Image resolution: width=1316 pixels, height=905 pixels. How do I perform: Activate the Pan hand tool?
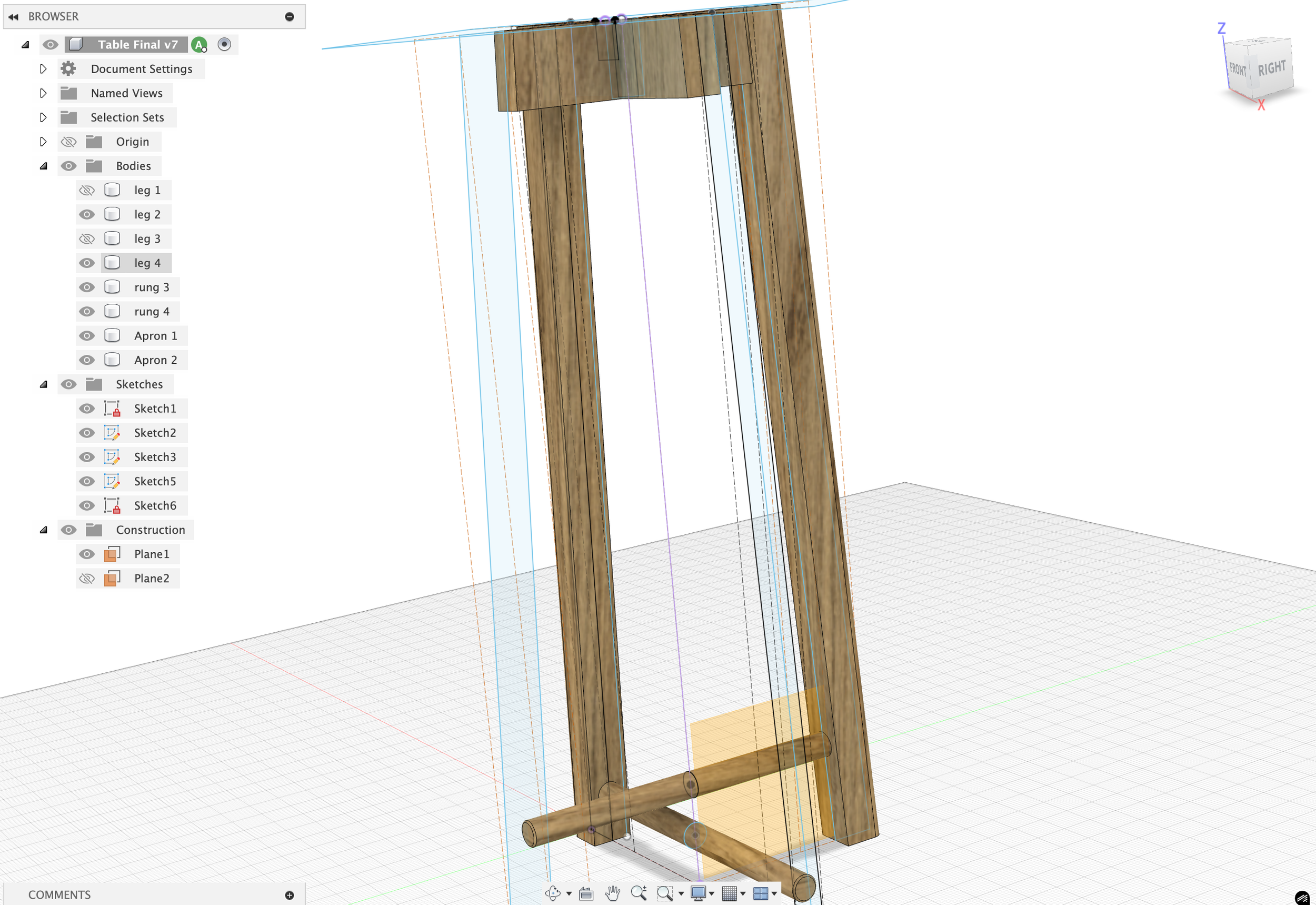(612, 893)
